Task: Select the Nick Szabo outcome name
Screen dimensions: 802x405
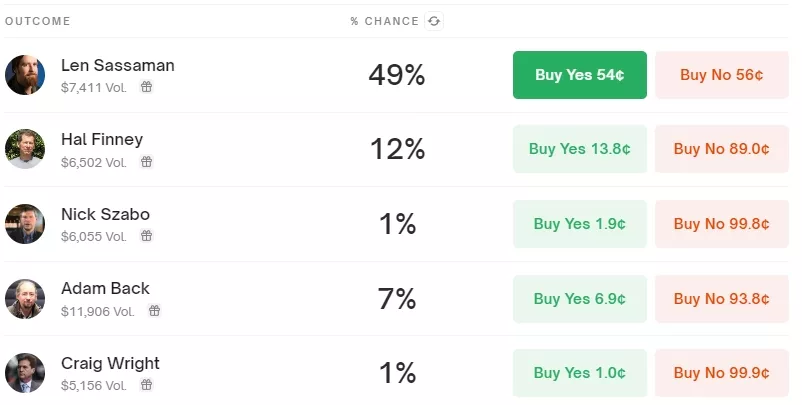Action: [105, 214]
